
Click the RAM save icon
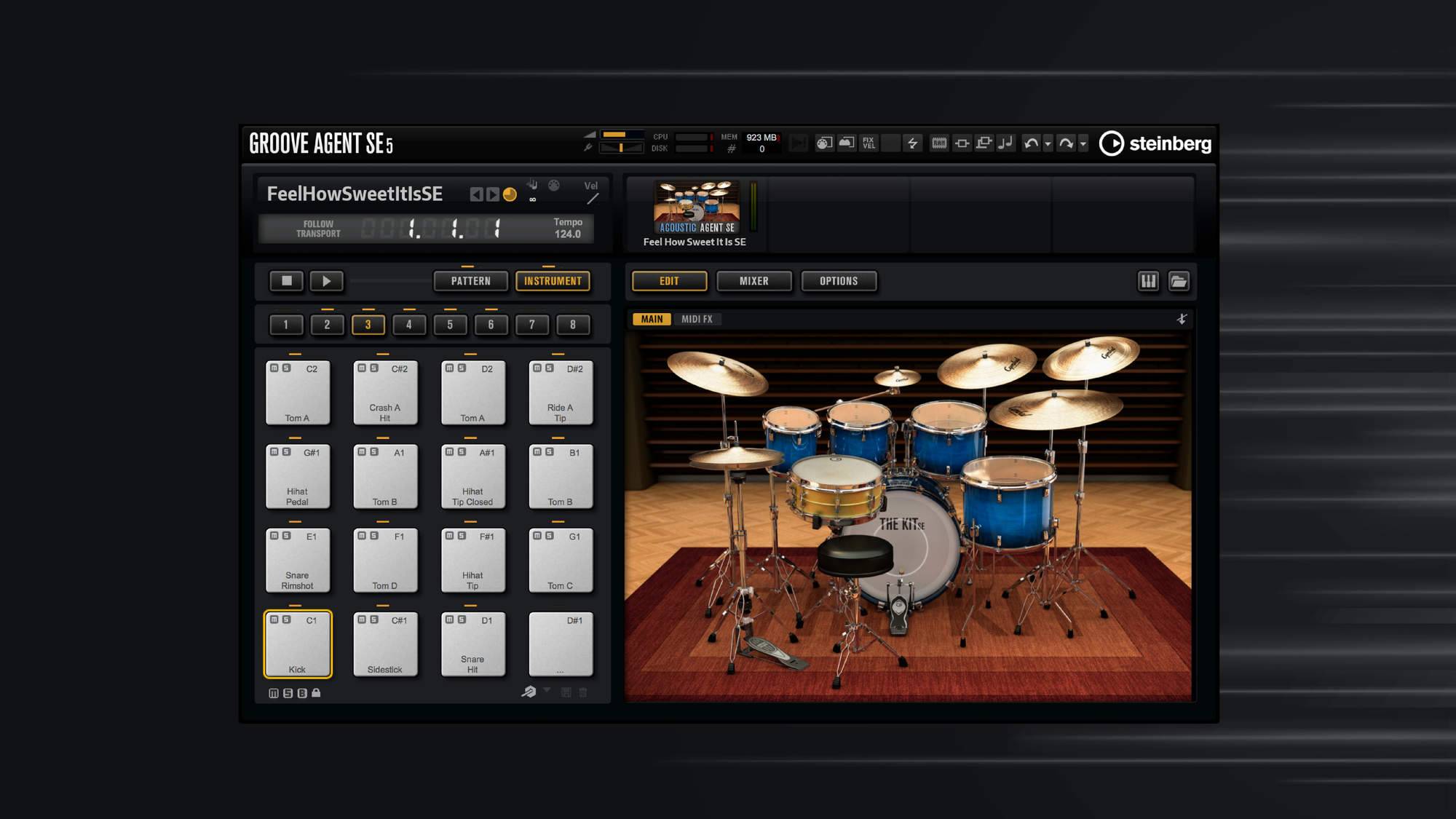(939, 143)
